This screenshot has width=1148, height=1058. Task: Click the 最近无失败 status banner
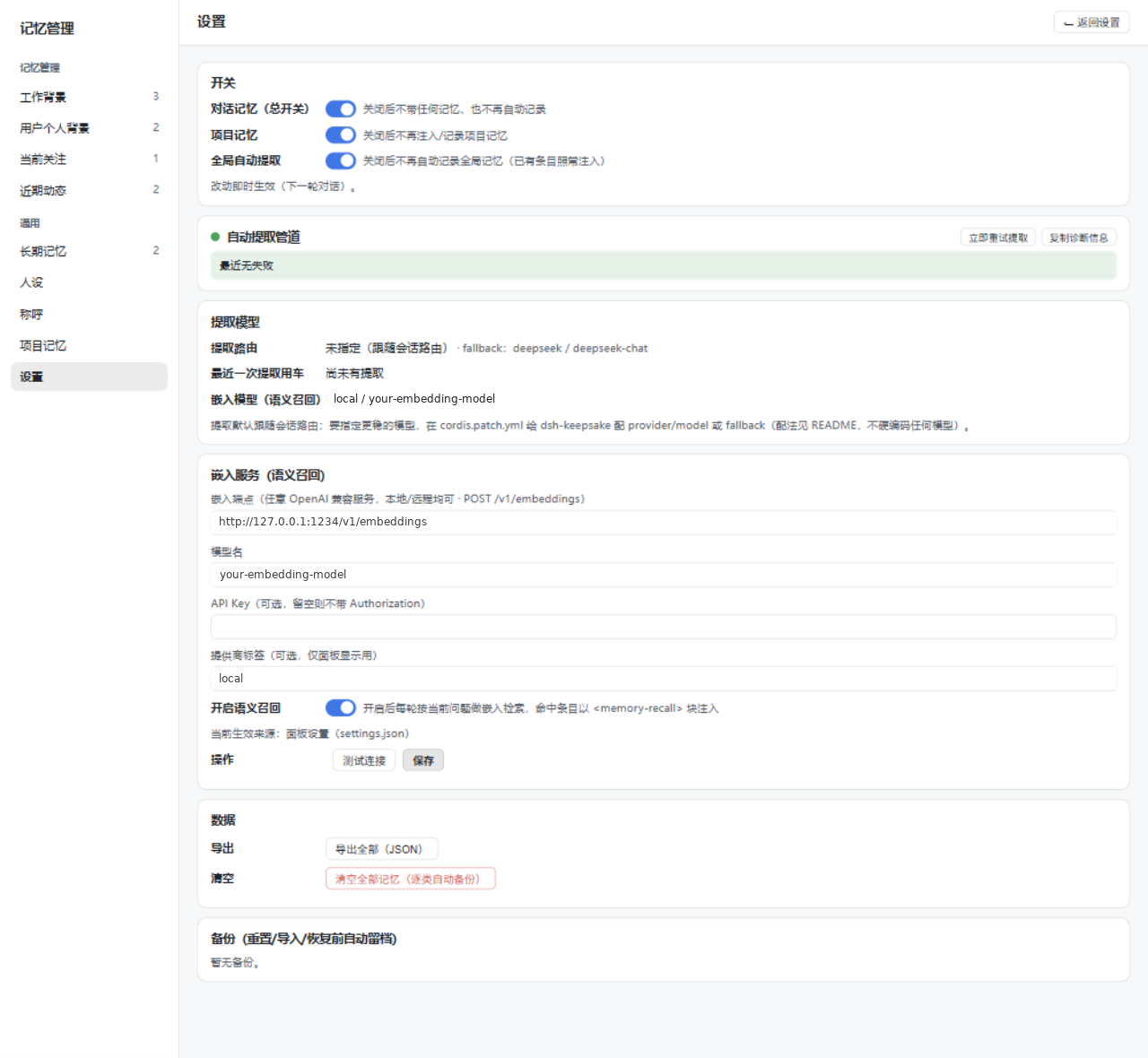tap(664, 265)
